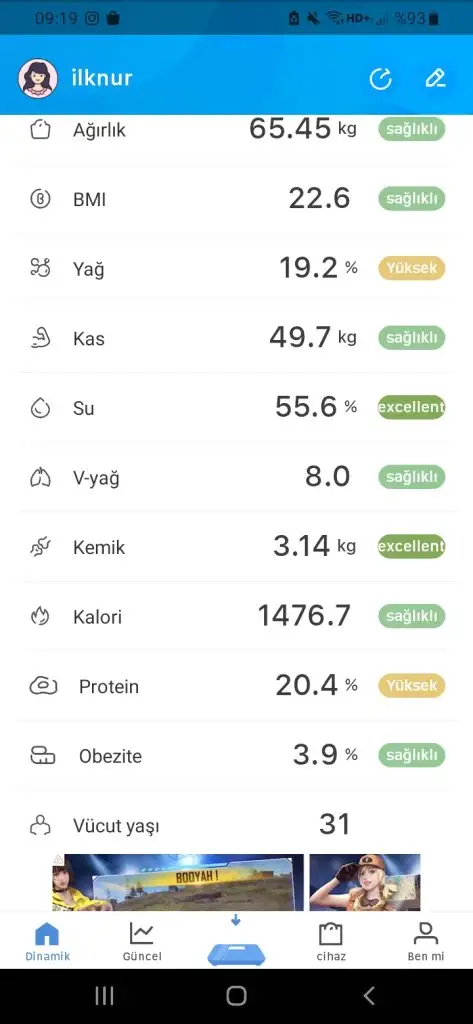The image size is (473, 1024).
Task: Open the share icon in header
Action: pos(380,78)
